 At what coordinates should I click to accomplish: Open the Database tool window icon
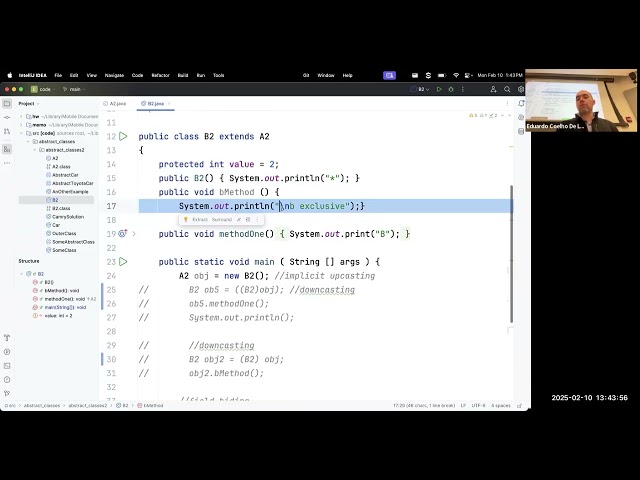(521, 131)
